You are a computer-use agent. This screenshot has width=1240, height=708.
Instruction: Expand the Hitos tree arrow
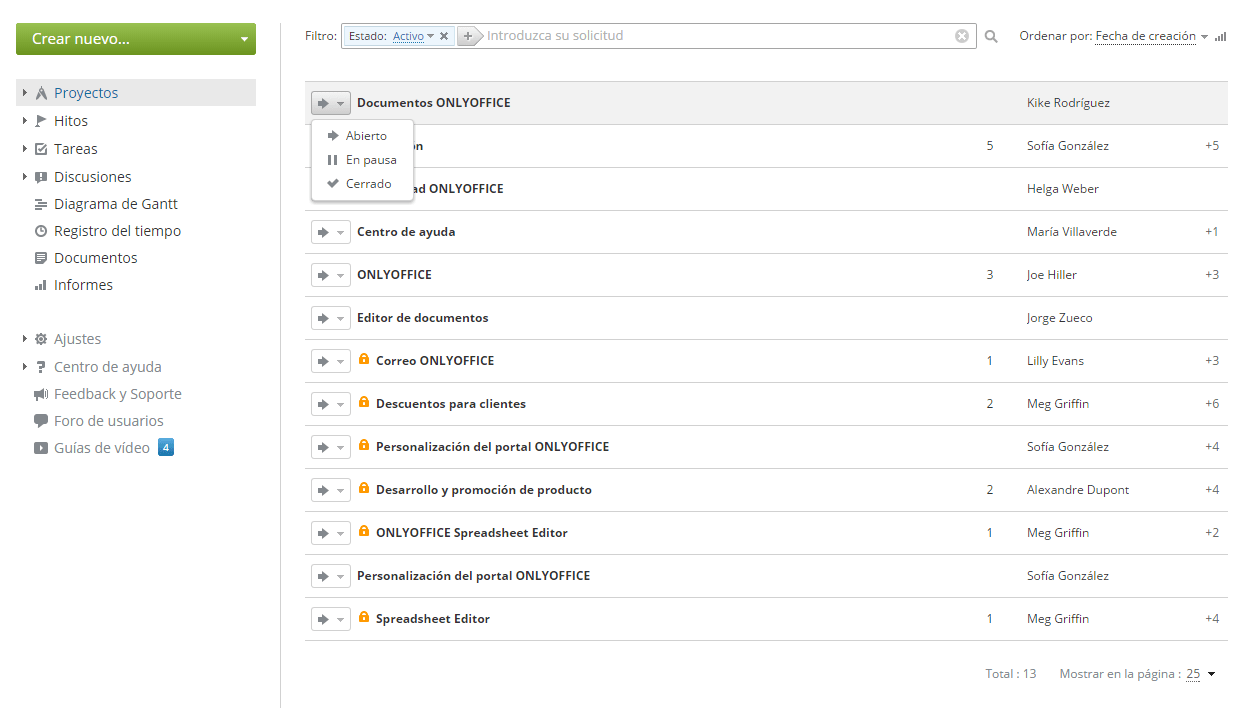point(24,121)
